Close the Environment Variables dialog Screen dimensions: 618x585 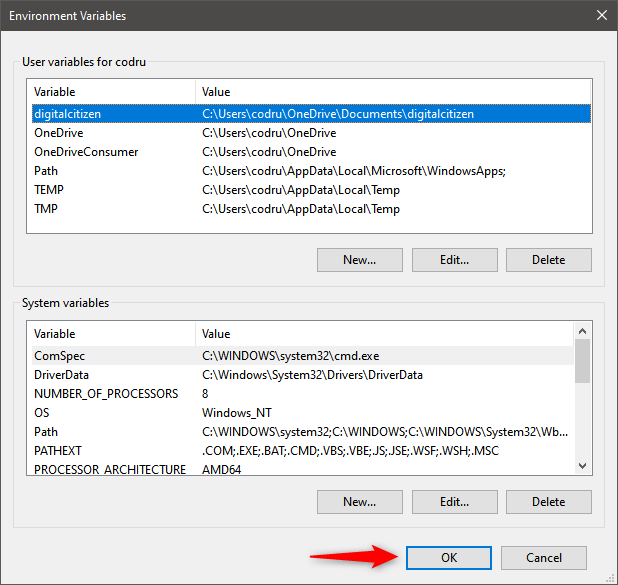point(601,15)
